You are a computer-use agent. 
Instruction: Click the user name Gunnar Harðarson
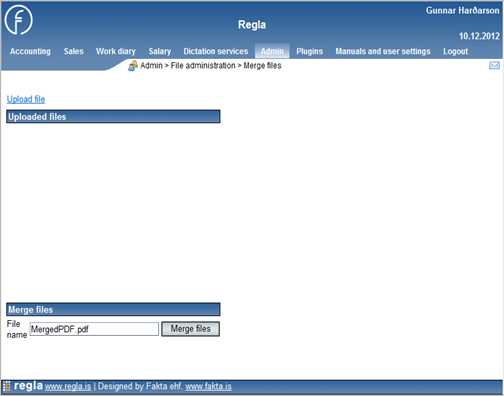coord(462,11)
